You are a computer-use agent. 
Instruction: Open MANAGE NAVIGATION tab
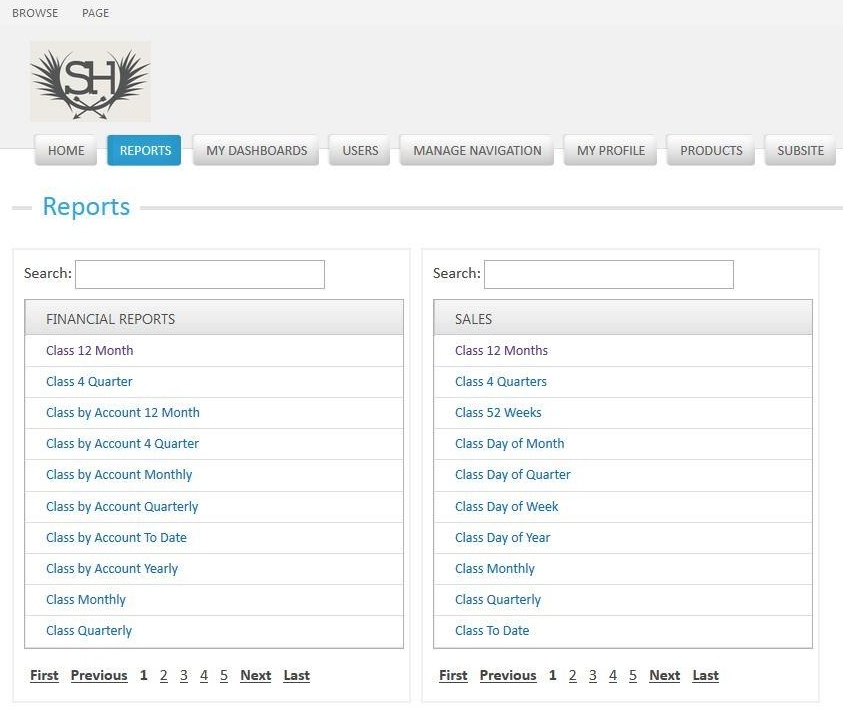[477, 151]
